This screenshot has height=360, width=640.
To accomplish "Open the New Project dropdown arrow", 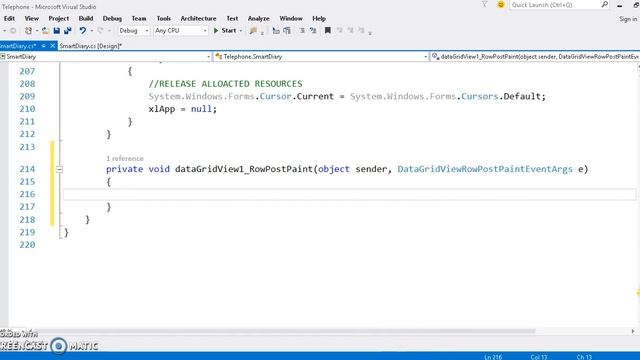I will click(x=37, y=31).
